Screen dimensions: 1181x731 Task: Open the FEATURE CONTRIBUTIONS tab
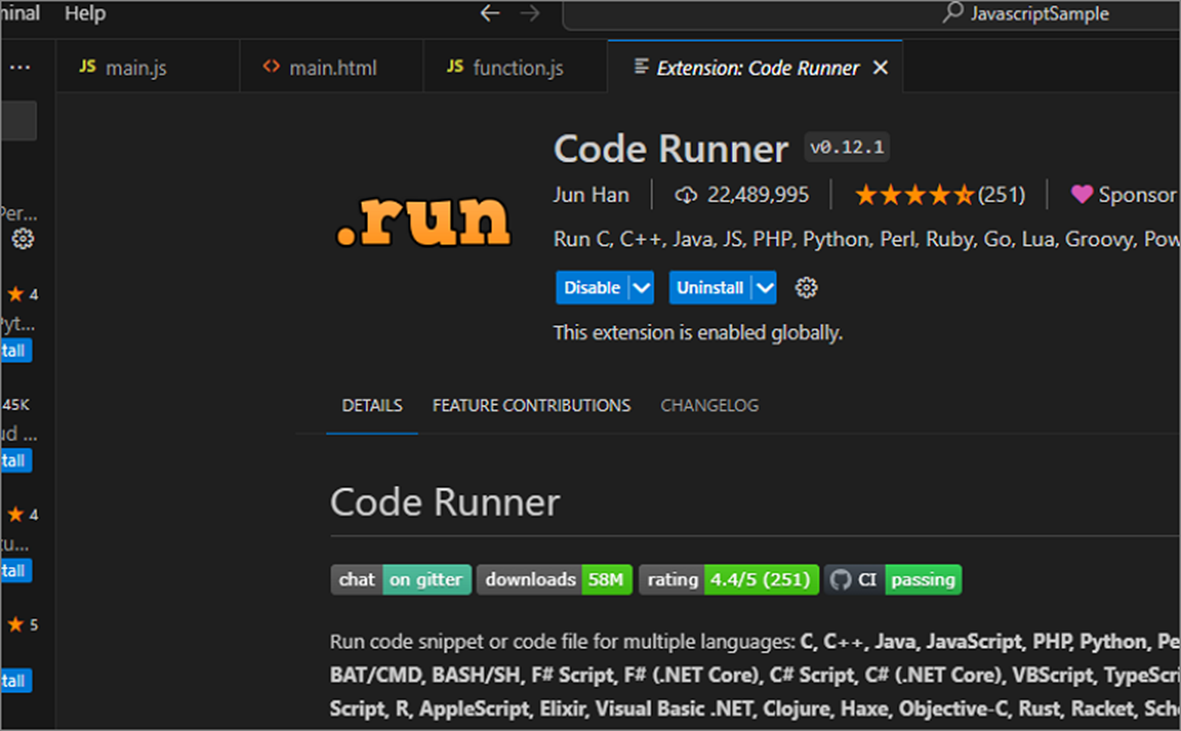point(531,406)
